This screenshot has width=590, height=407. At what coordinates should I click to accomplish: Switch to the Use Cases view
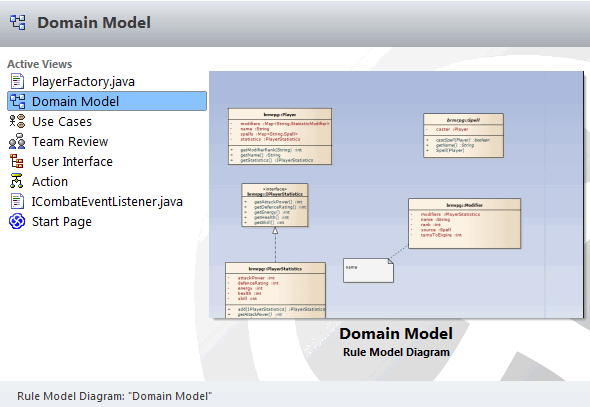coord(62,121)
